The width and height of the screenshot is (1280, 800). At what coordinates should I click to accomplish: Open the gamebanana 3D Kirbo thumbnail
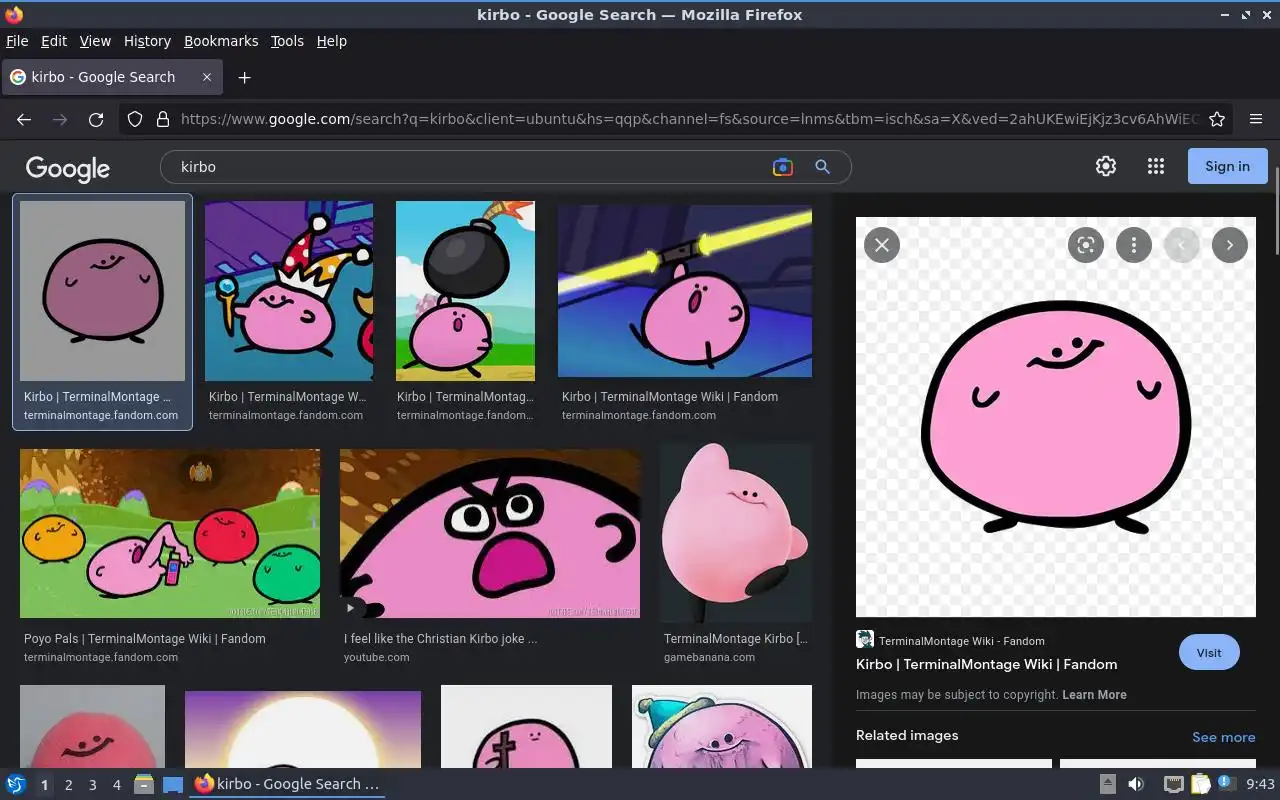(x=736, y=533)
